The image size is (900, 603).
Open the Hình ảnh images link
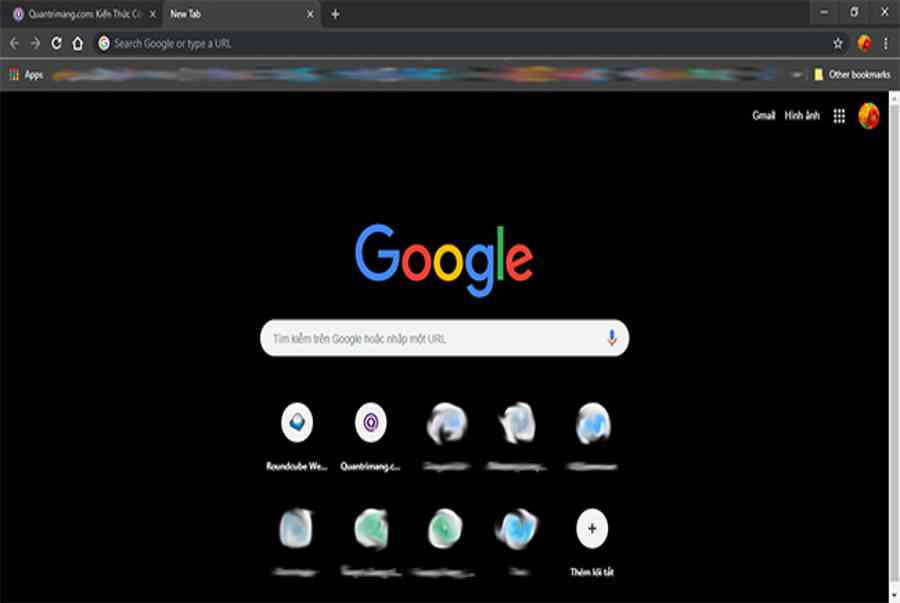(x=802, y=116)
